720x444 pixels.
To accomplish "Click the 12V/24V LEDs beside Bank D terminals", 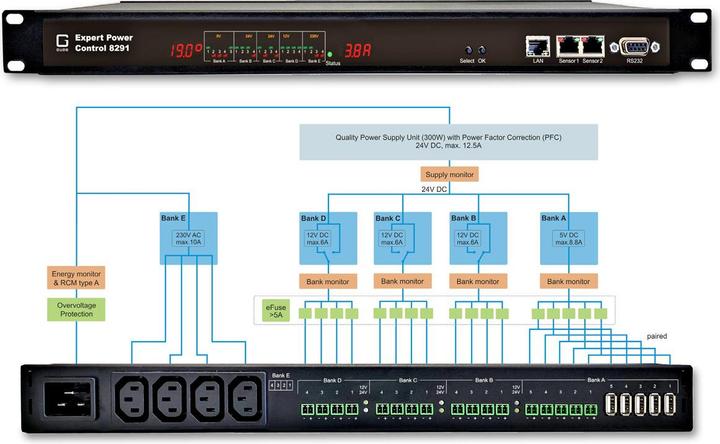I will point(366,406).
